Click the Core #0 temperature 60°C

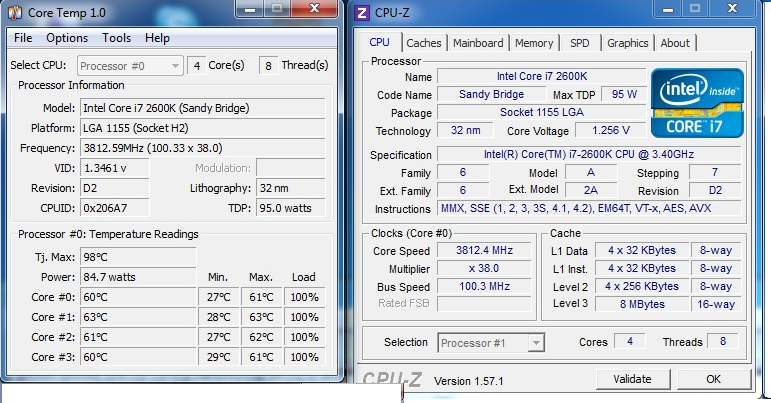(x=138, y=297)
